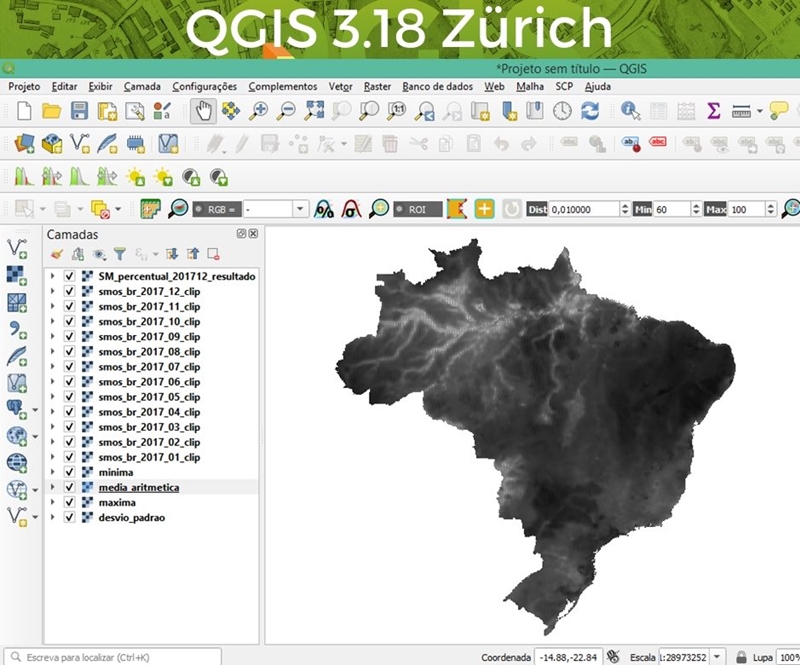The image size is (800, 665).
Task: Open the Camada menu
Action: [x=142, y=86]
